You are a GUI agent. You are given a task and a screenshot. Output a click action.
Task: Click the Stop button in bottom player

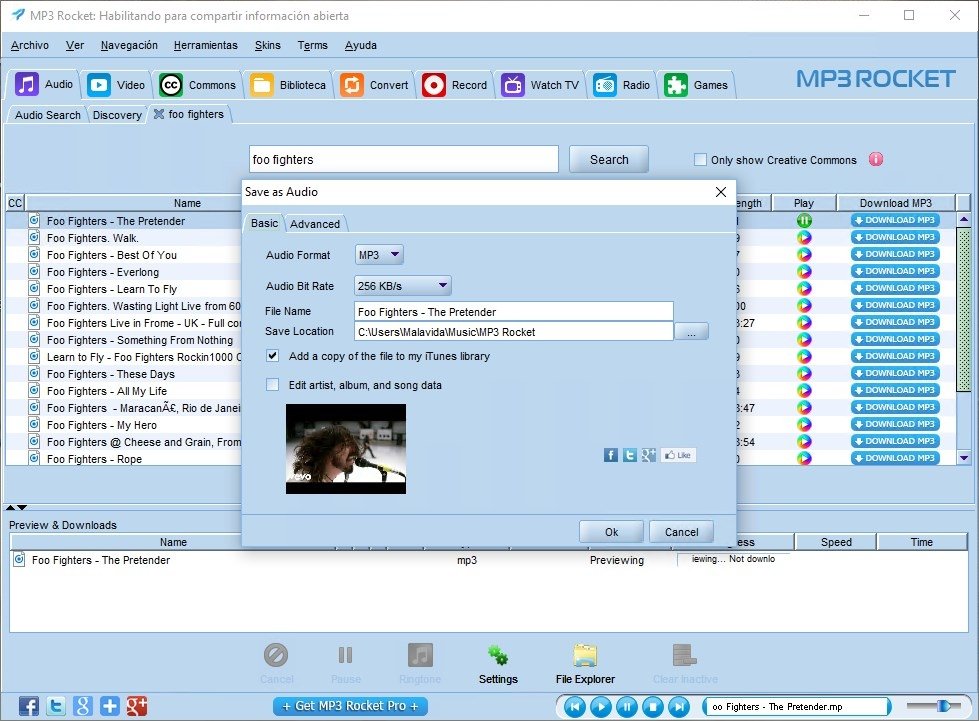(x=652, y=706)
